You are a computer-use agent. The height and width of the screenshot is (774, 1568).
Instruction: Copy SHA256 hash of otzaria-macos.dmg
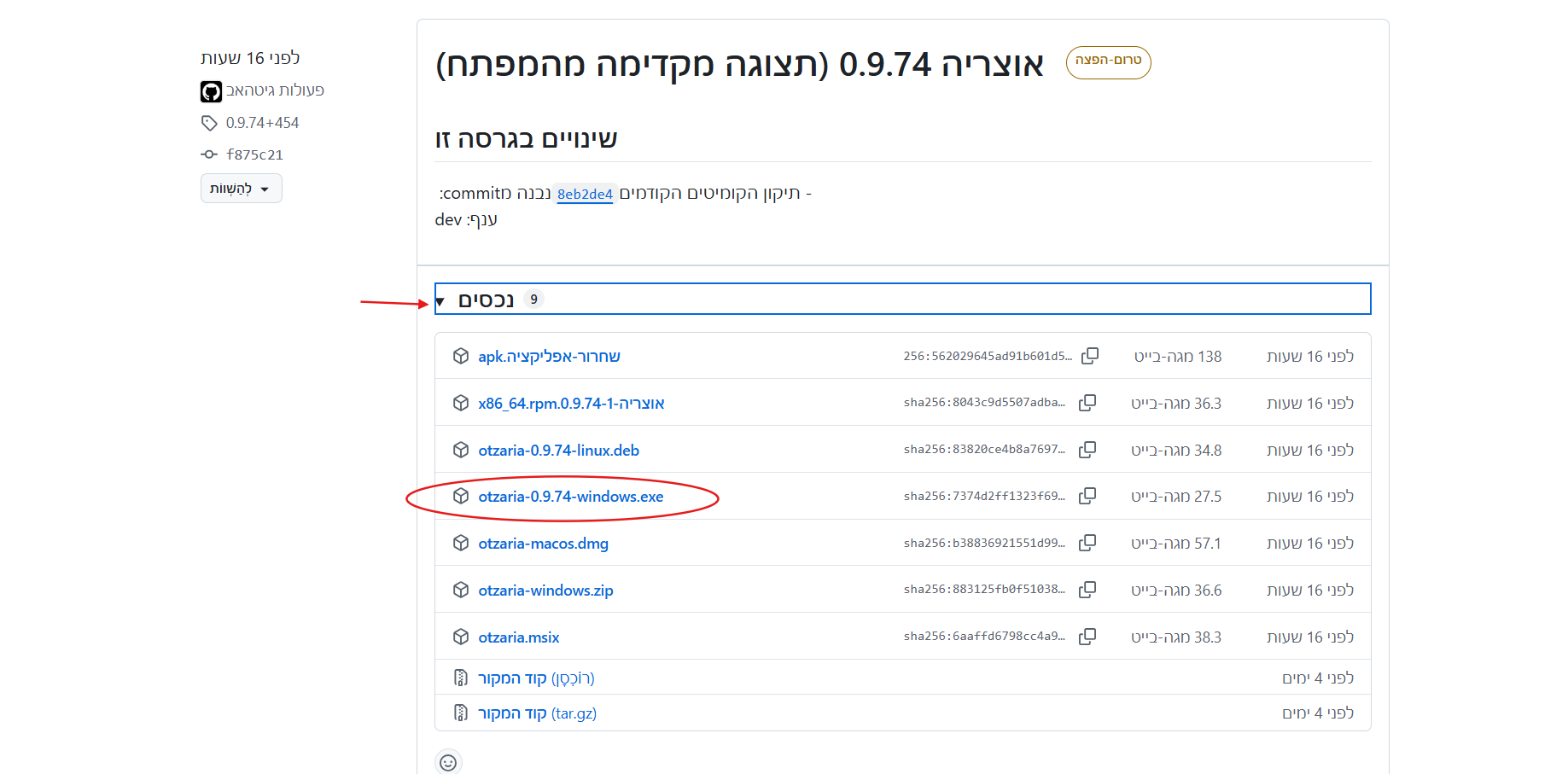[1087, 543]
